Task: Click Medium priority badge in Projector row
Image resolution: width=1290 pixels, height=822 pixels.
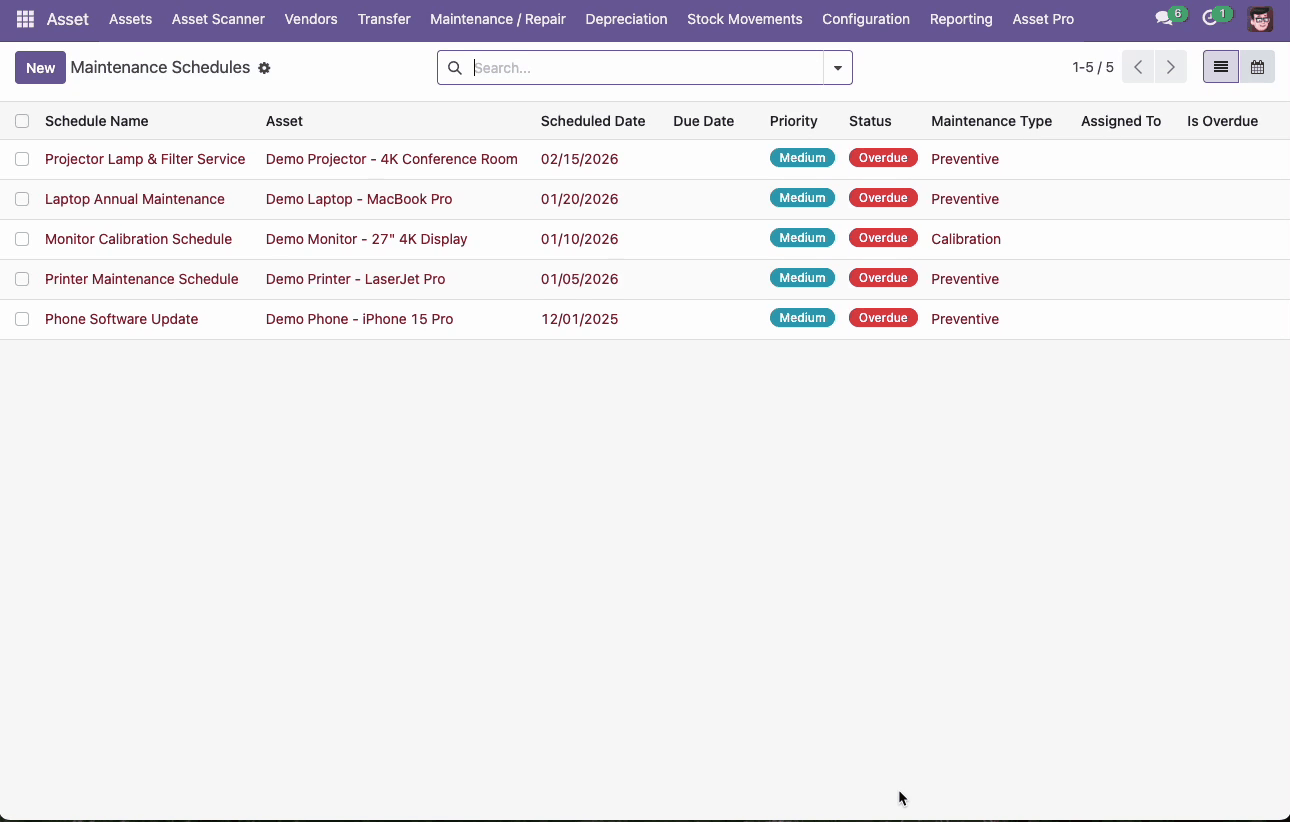Action: [x=802, y=158]
